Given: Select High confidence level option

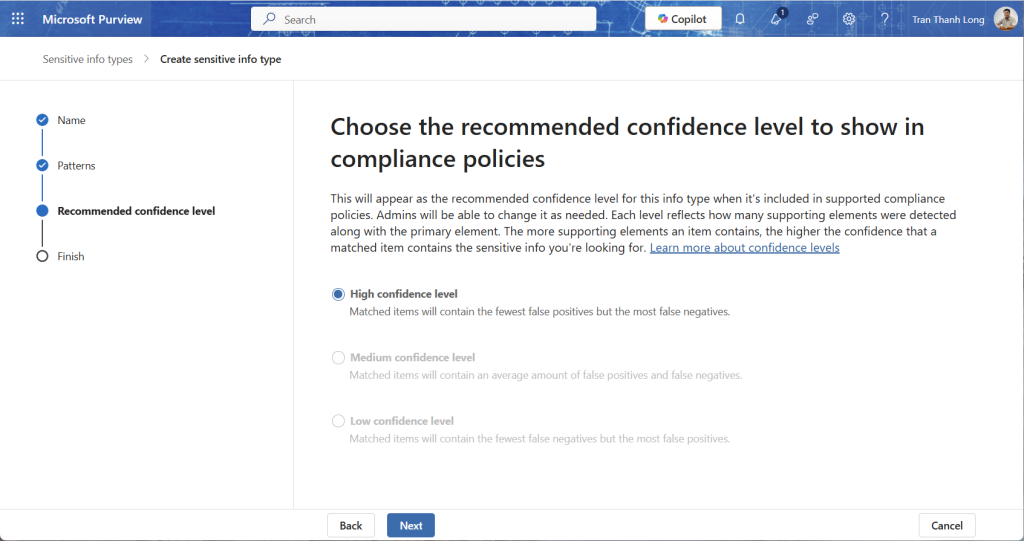Looking at the screenshot, I should [x=338, y=294].
